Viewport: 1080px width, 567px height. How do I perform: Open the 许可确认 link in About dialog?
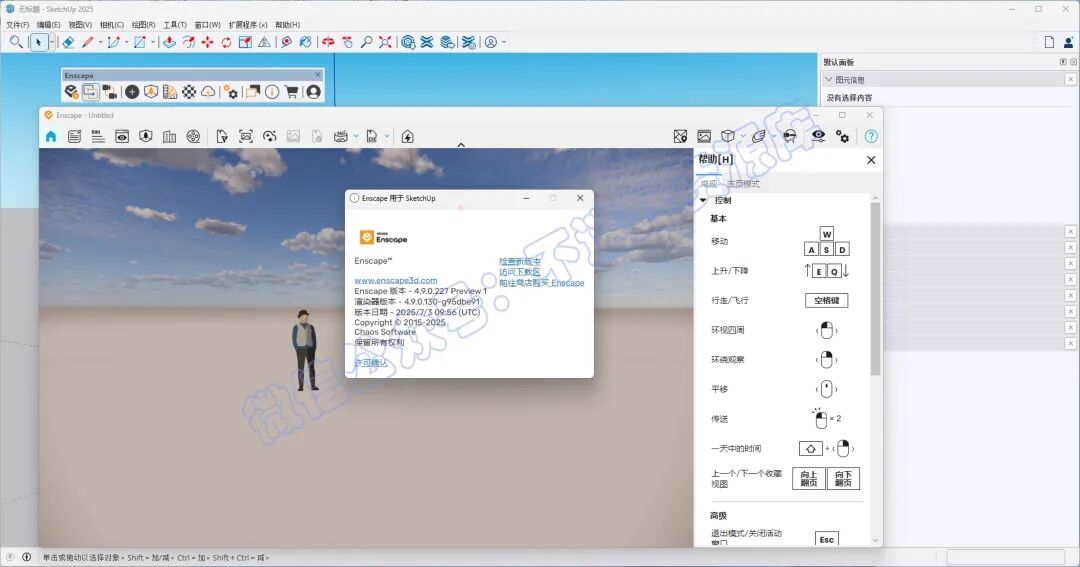pos(371,362)
